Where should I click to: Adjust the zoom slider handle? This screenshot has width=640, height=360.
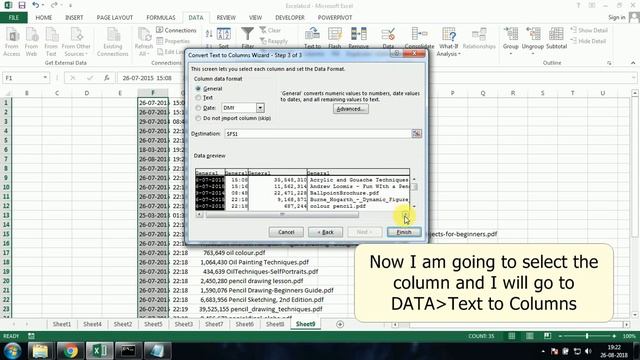pyautogui.click(x=587, y=336)
